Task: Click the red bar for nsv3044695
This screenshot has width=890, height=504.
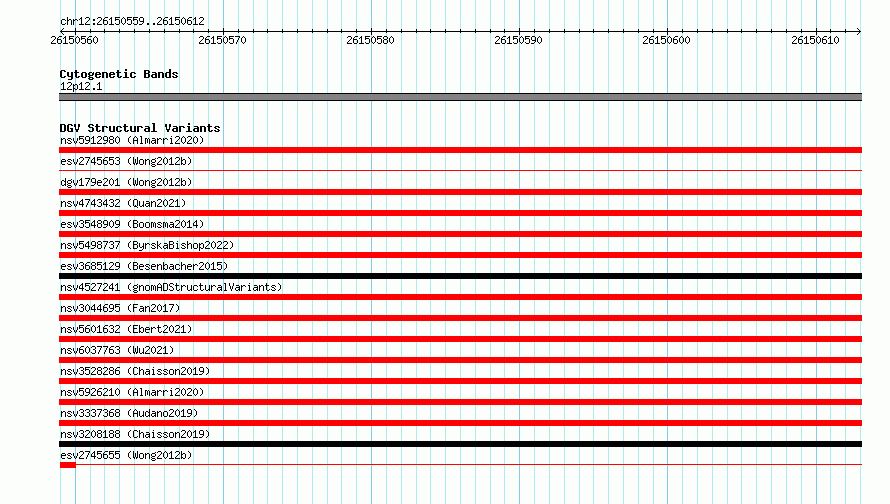Action: click(460, 318)
